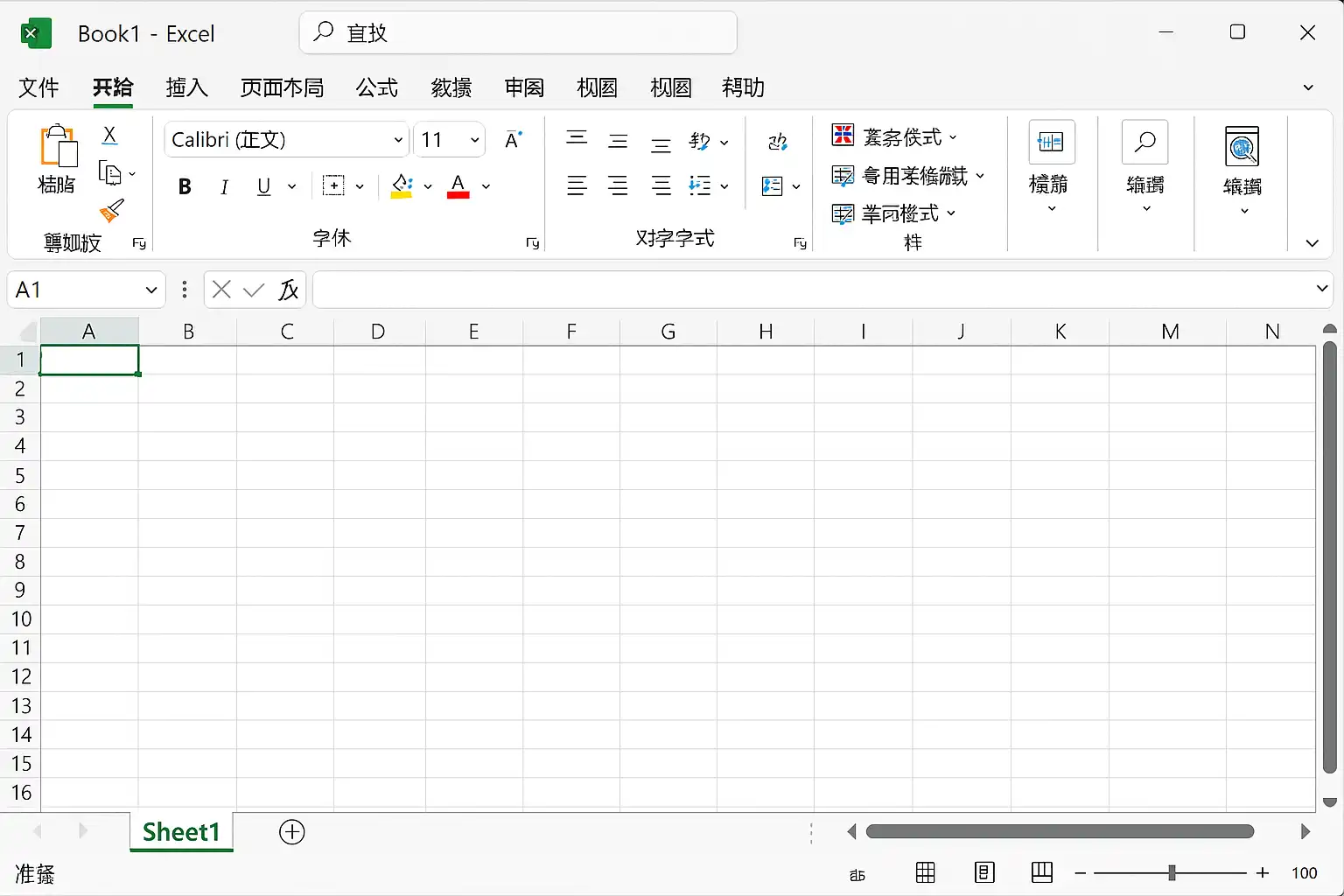Expand the Name Box A1 dropdown
This screenshot has height=896, width=1344.
tap(150, 290)
